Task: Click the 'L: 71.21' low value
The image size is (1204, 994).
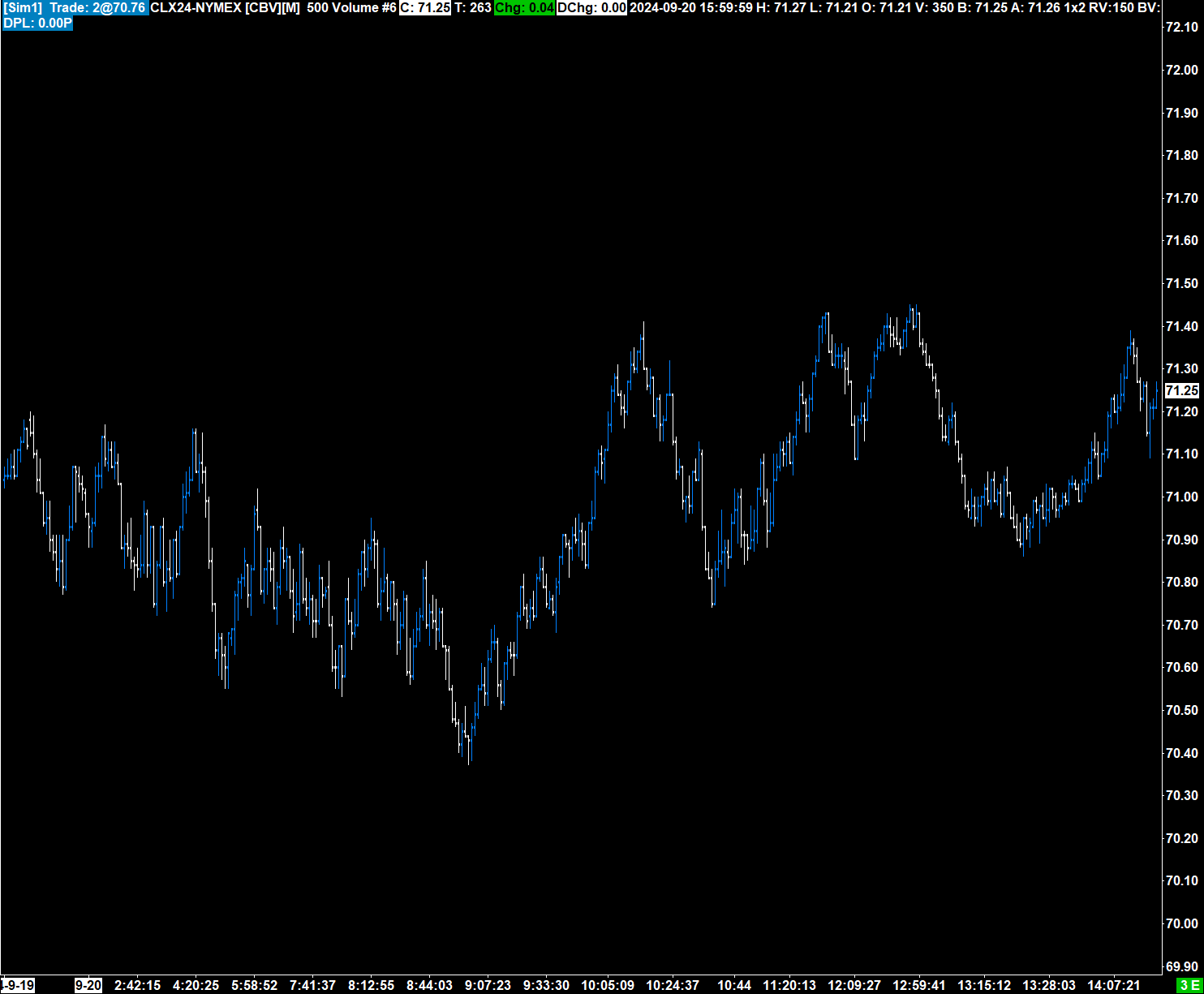Action: (833, 7)
